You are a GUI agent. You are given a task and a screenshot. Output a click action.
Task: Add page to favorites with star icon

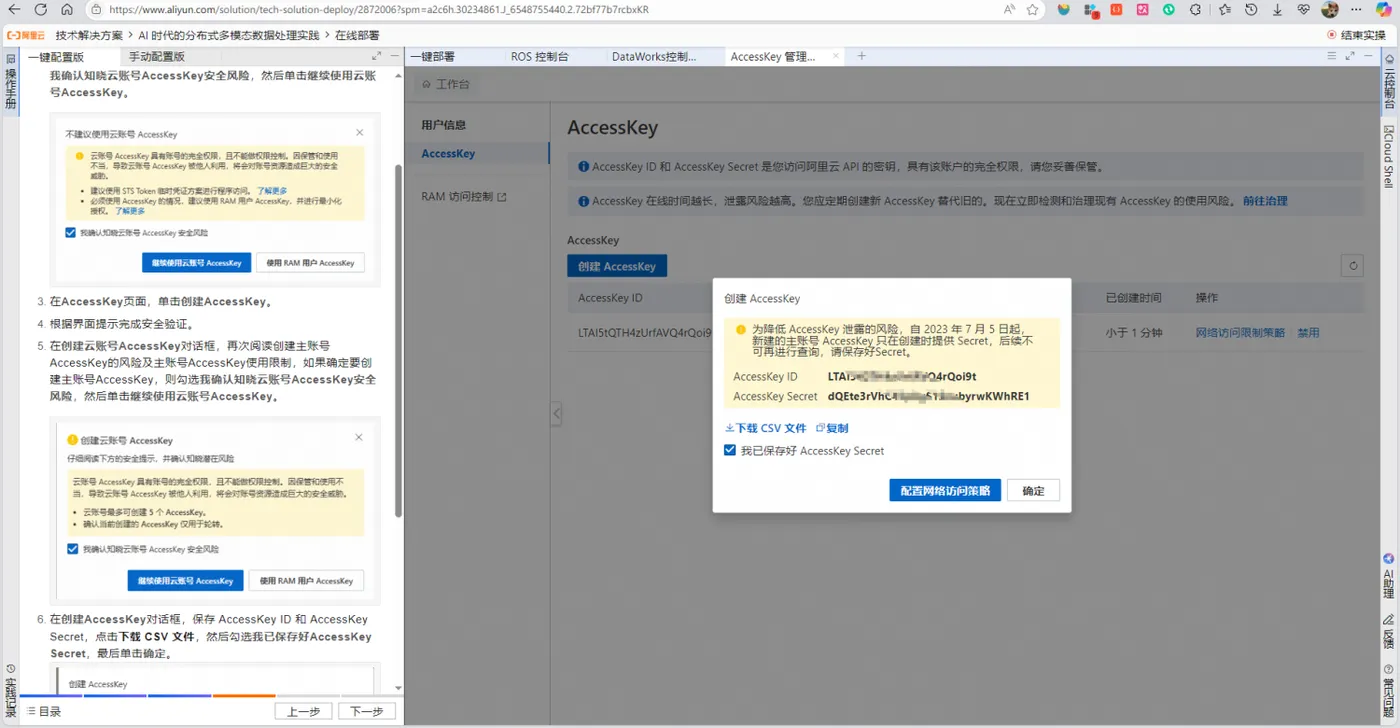(x=1033, y=10)
